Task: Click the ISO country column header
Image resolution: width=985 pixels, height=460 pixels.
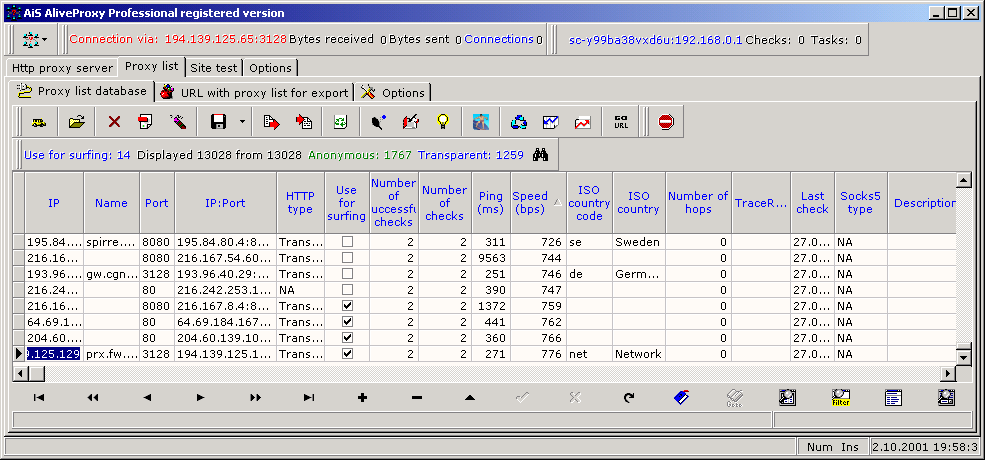Action: pos(638,202)
